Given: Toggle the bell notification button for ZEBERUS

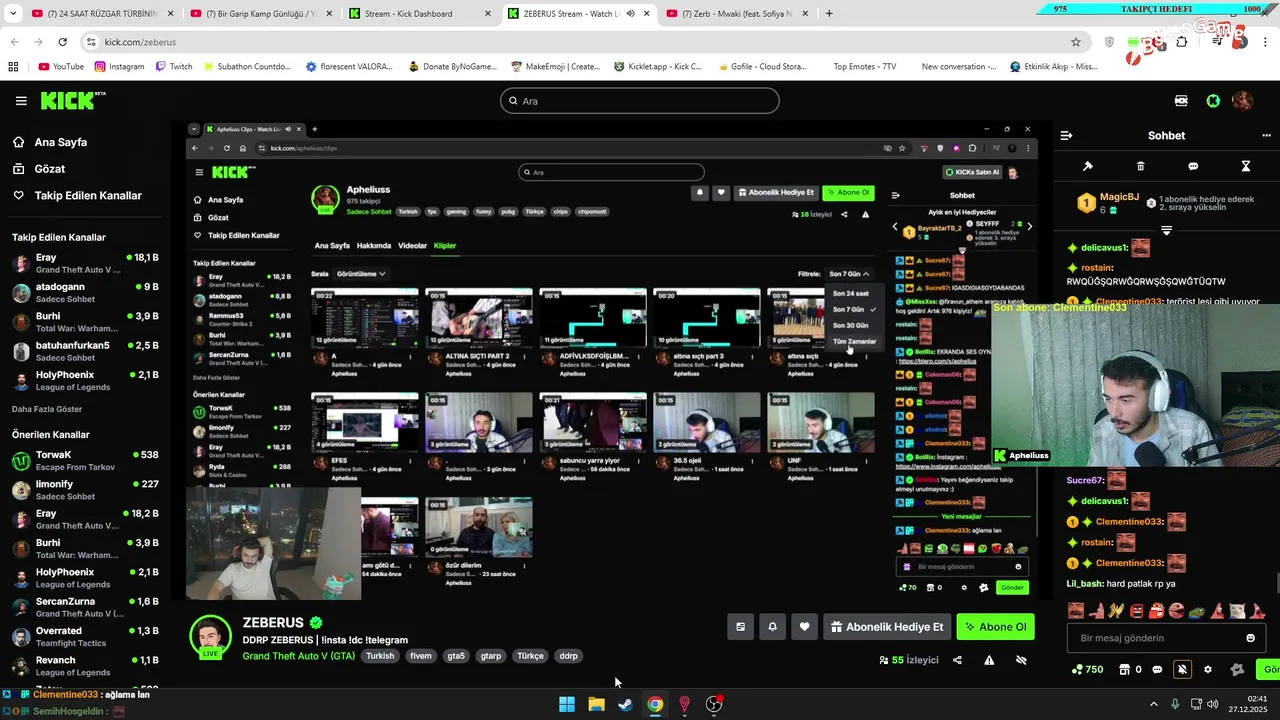Looking at the screenshot, I should [x=772, y=627].
